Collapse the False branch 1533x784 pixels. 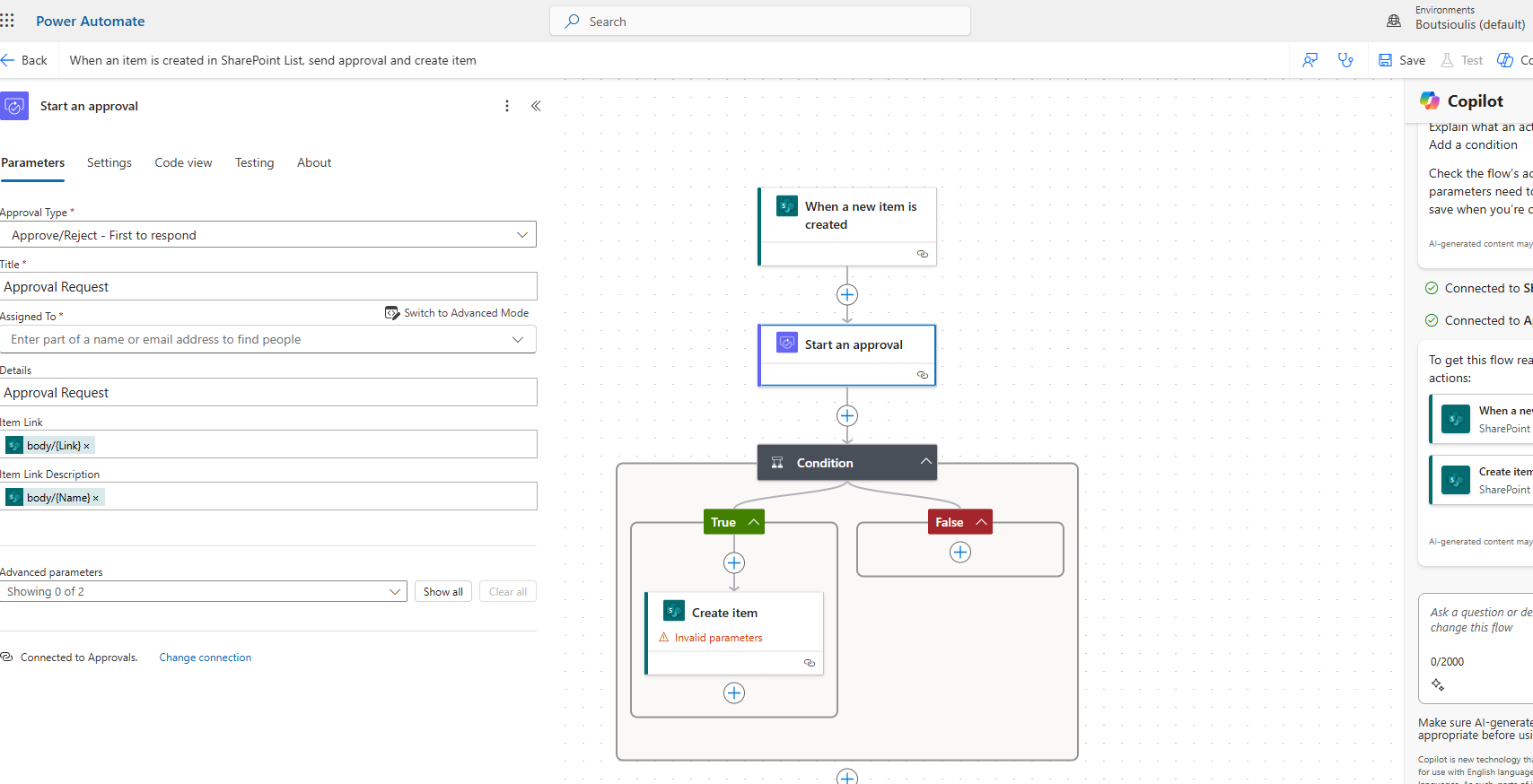pos(982,522)
